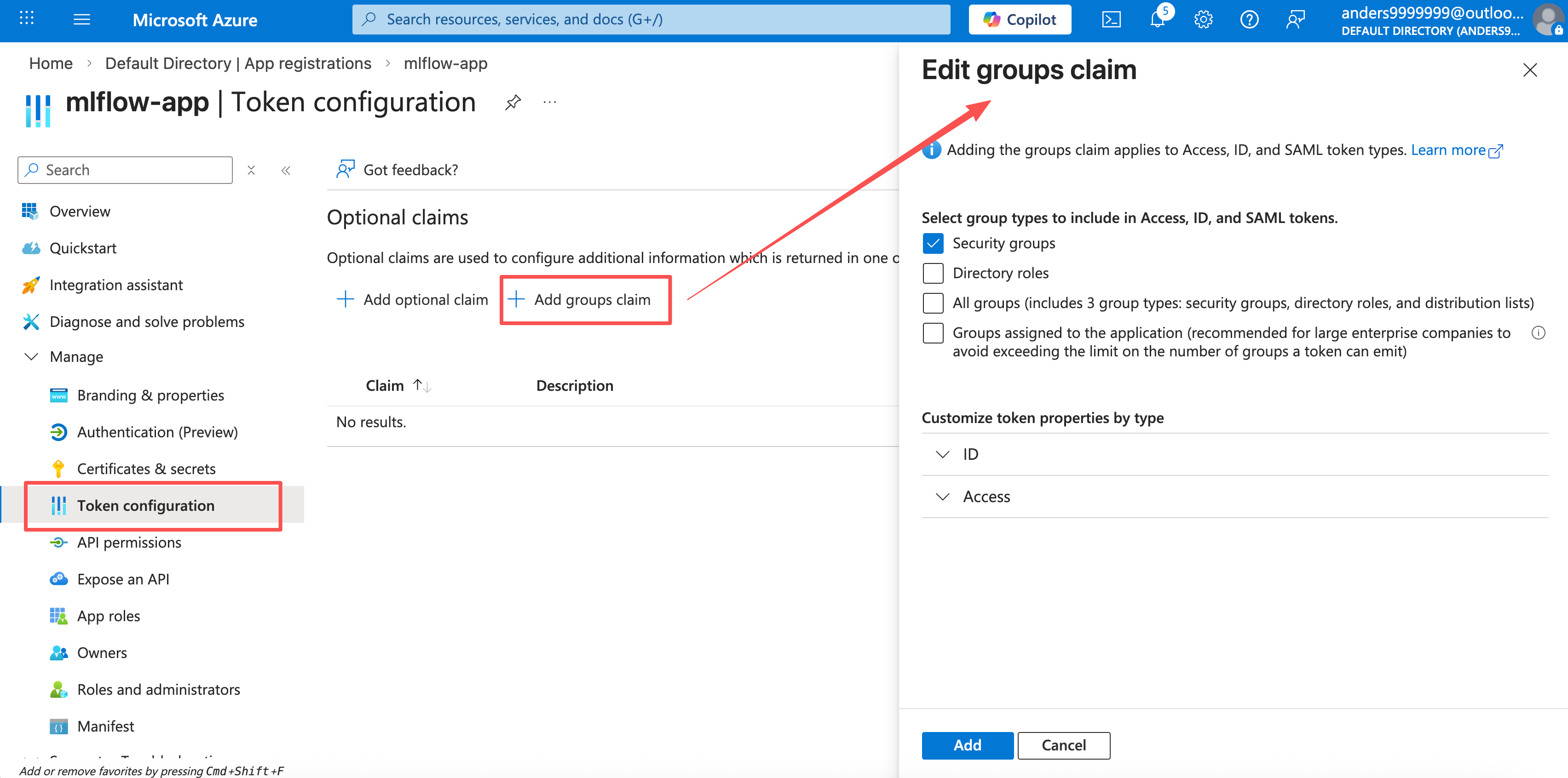This screenshot has height=778, width=1568.
Task: Open the help question mark icon
Action: (x=1250, y=19)
